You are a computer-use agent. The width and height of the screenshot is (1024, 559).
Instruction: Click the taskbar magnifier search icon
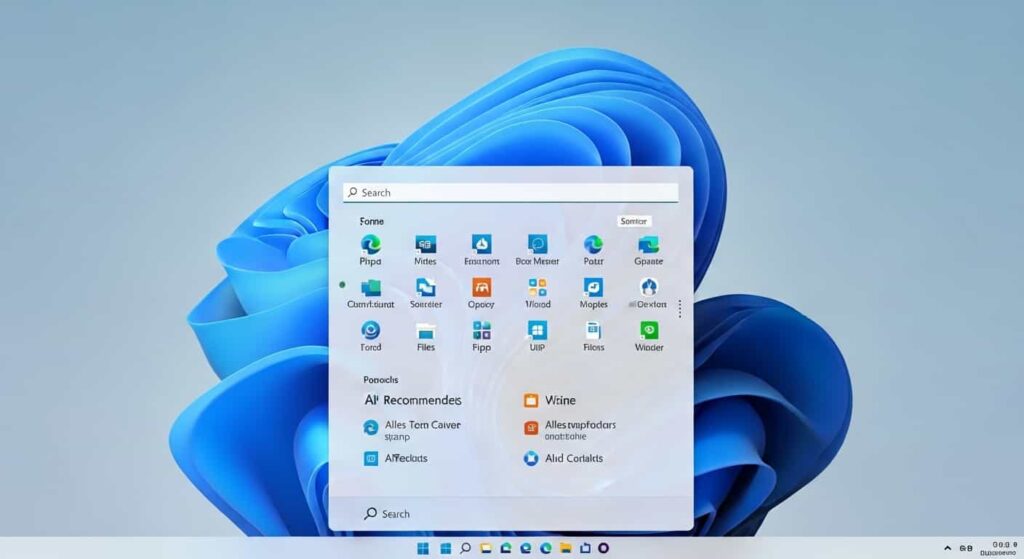coord(465,548)
